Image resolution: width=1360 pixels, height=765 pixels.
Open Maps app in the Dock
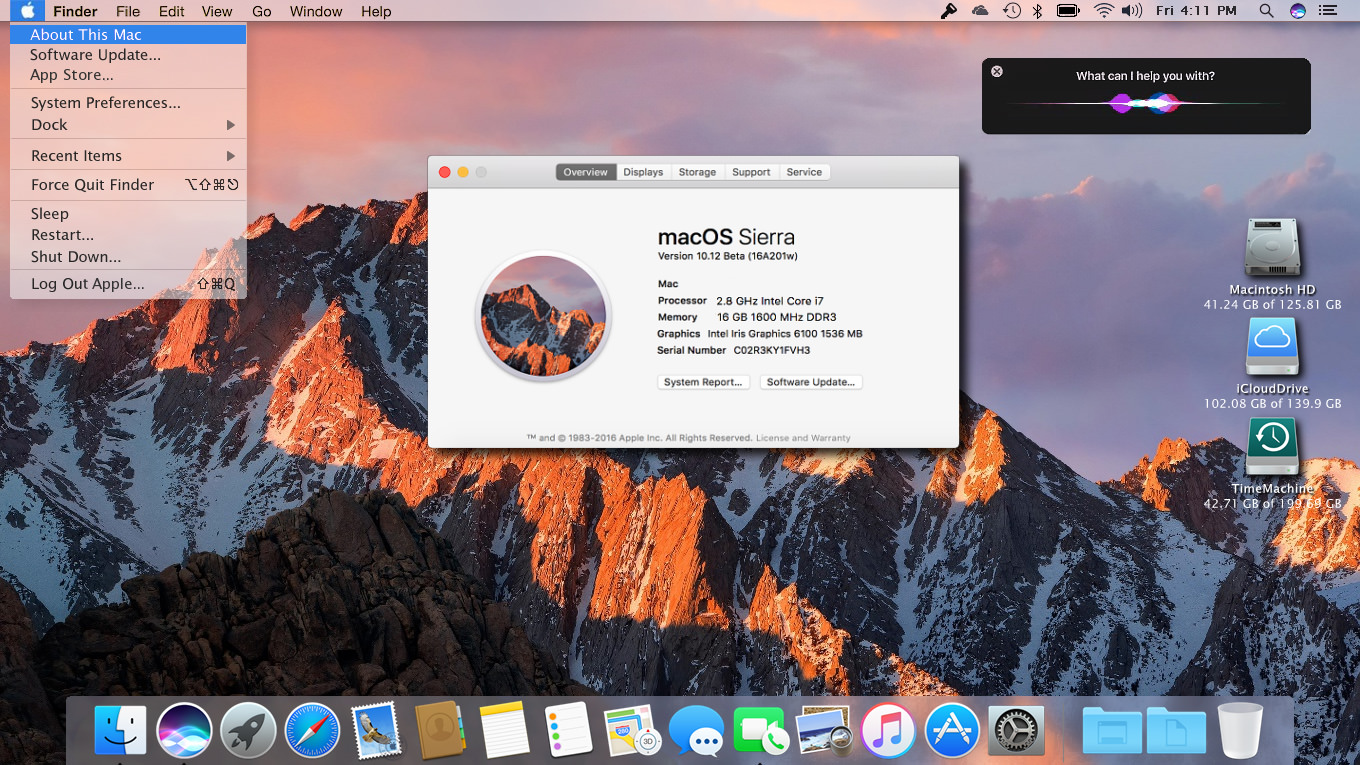point(632,730)
